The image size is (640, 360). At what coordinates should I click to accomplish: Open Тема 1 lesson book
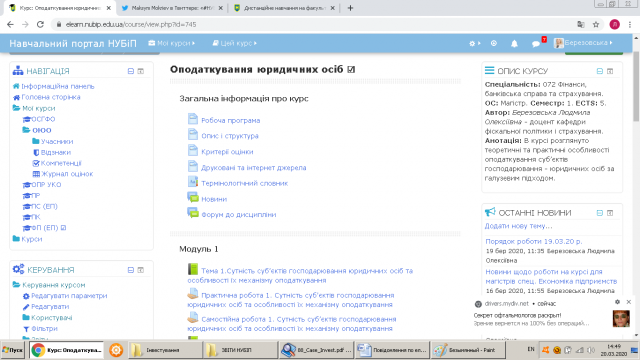[300, 275]
